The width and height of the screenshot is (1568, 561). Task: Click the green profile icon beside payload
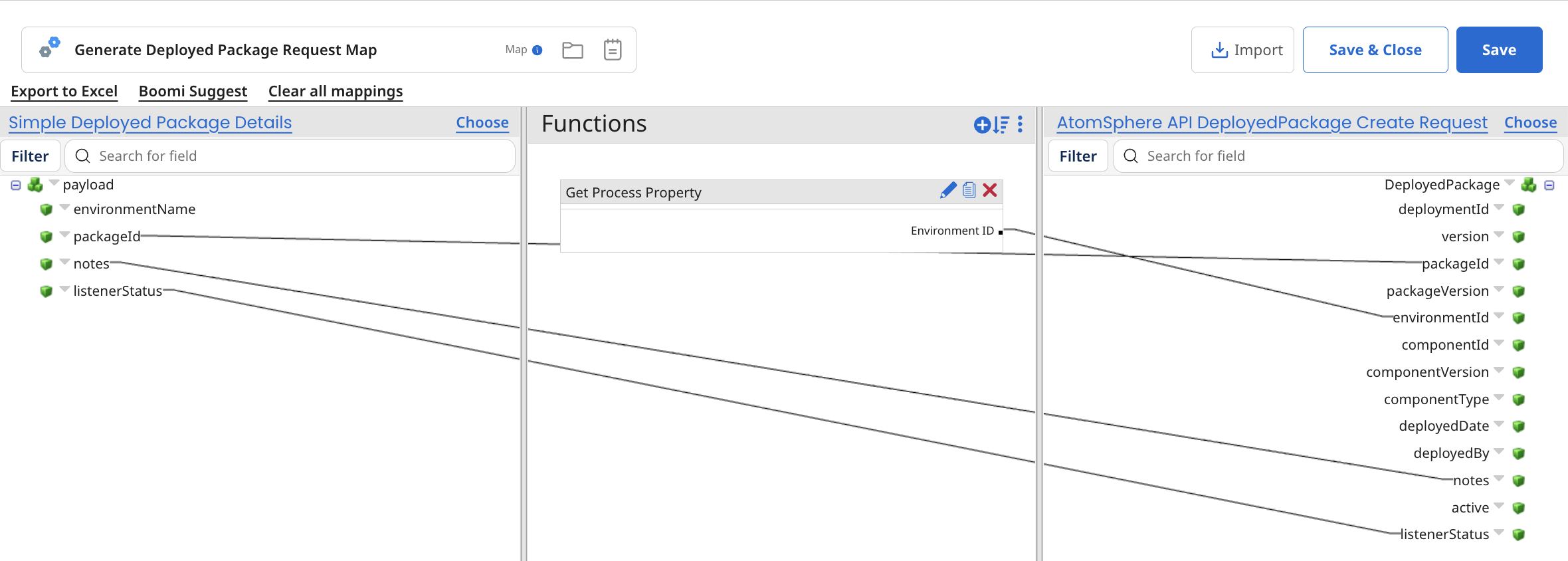[x=35, y=185]
